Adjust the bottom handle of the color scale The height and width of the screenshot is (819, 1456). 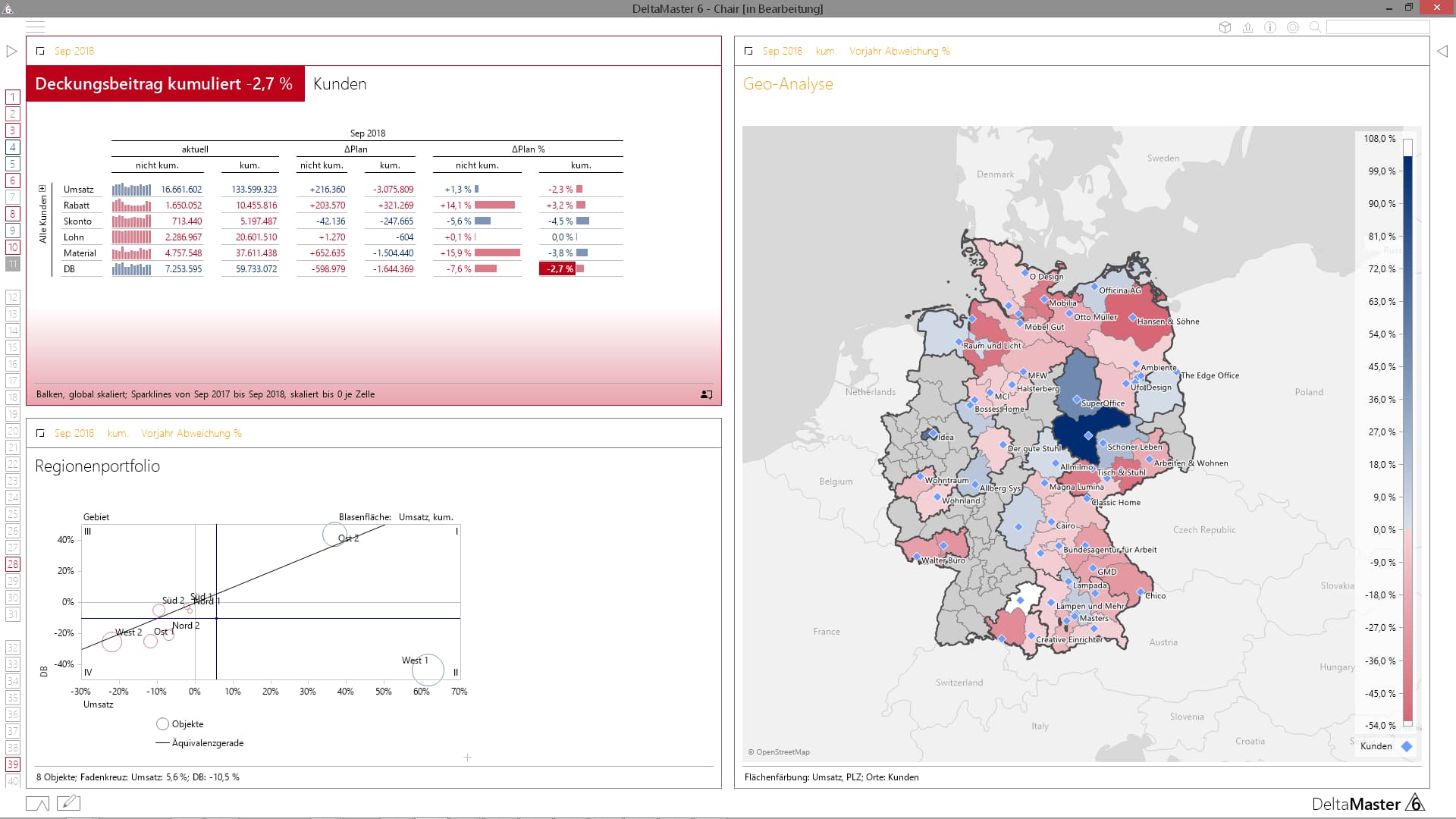pos(1407,723)
